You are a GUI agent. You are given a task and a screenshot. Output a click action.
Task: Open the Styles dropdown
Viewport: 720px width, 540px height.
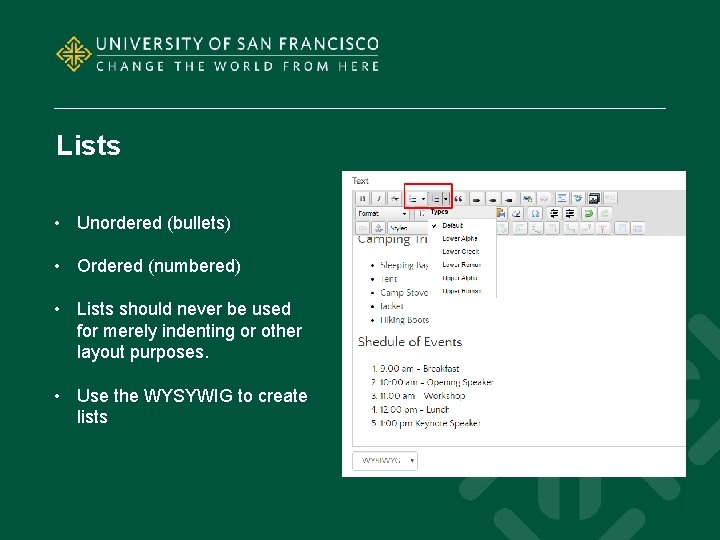pos(408,228)
